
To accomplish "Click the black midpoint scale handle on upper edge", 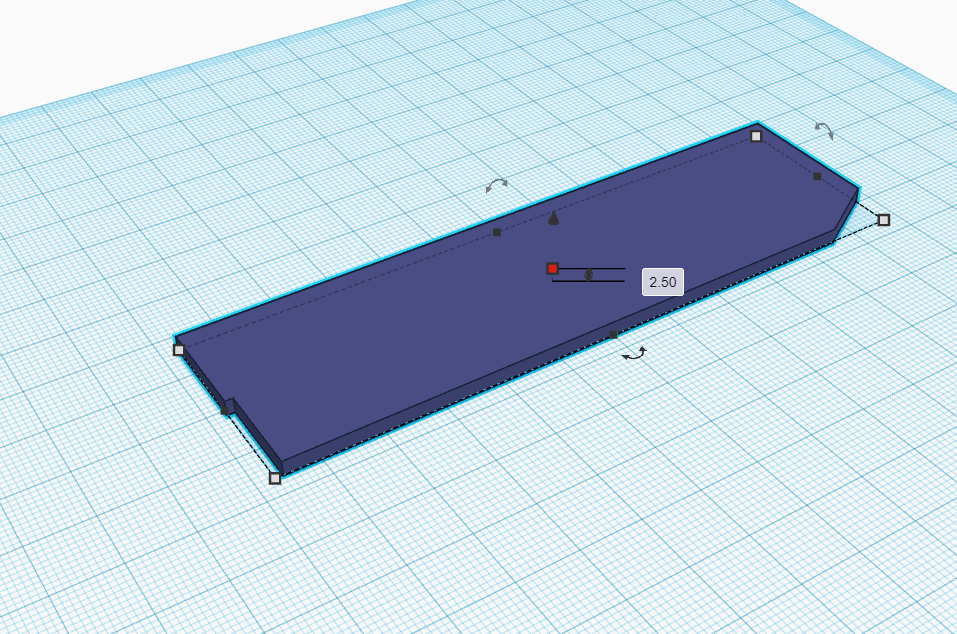I will coord(495,231).
